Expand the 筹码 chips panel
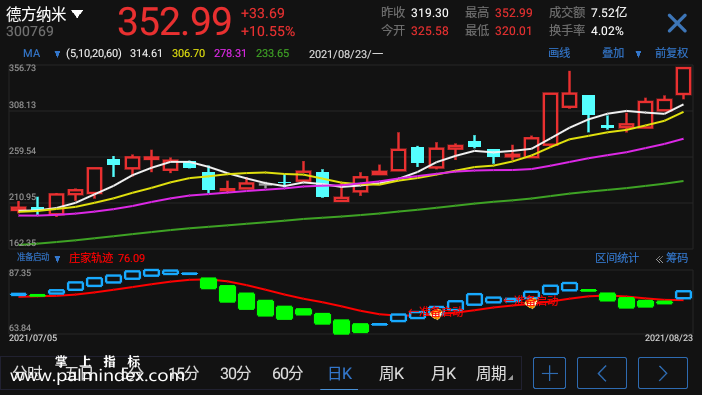The image size is (702, 395). (672, 258)
